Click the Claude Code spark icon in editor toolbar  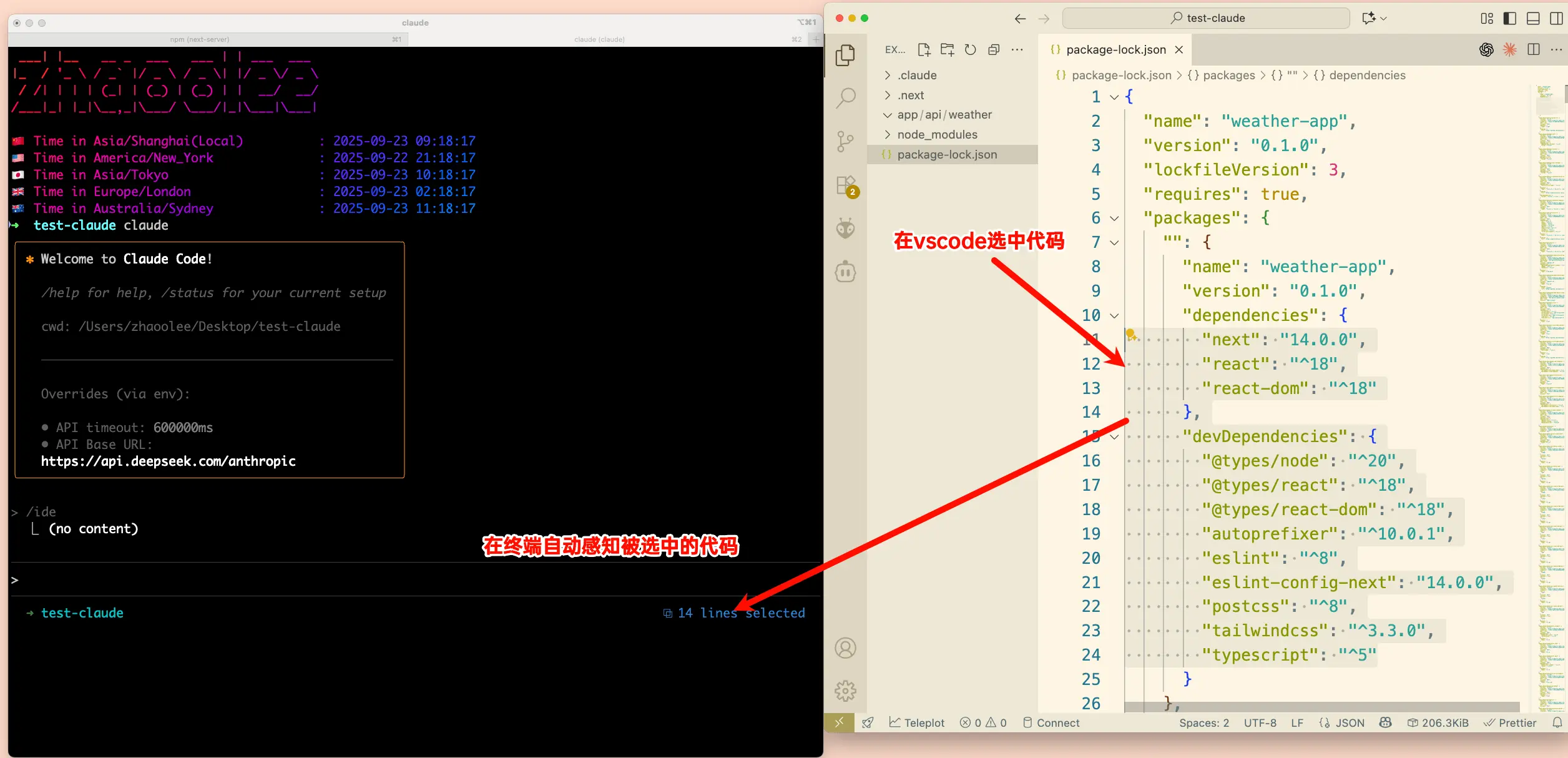pos(1509,50)
